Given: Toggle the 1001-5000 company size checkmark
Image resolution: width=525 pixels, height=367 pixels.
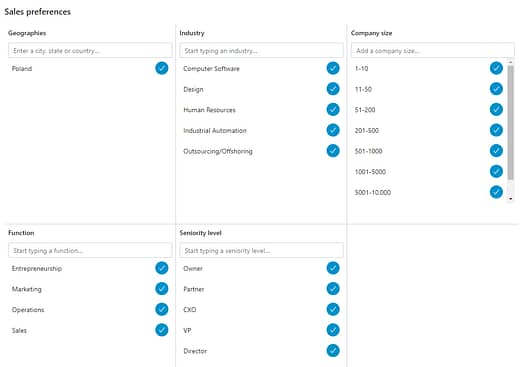Looking at the screenshot, I should 496,171.
